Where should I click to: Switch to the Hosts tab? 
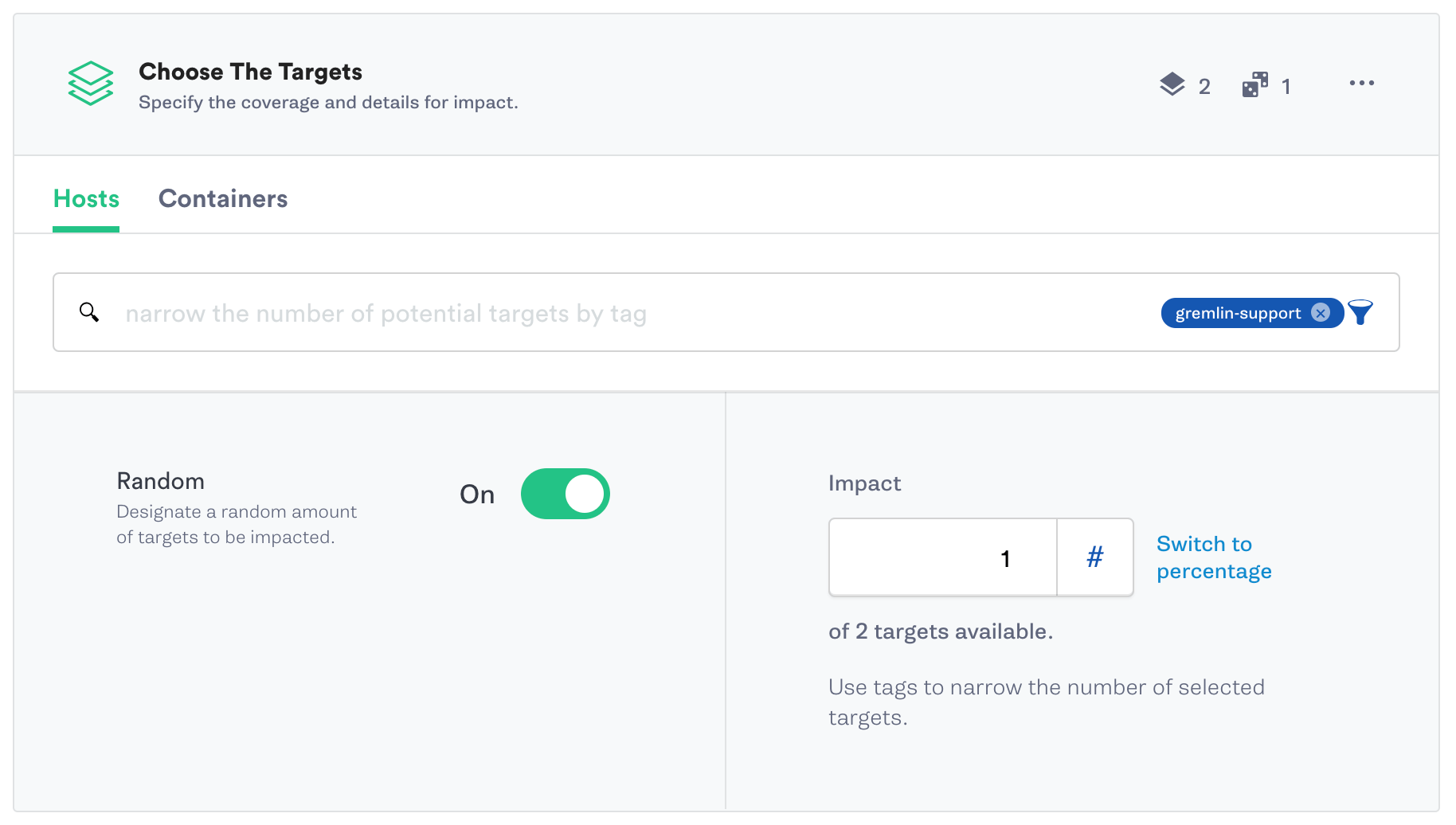point(86,199)
